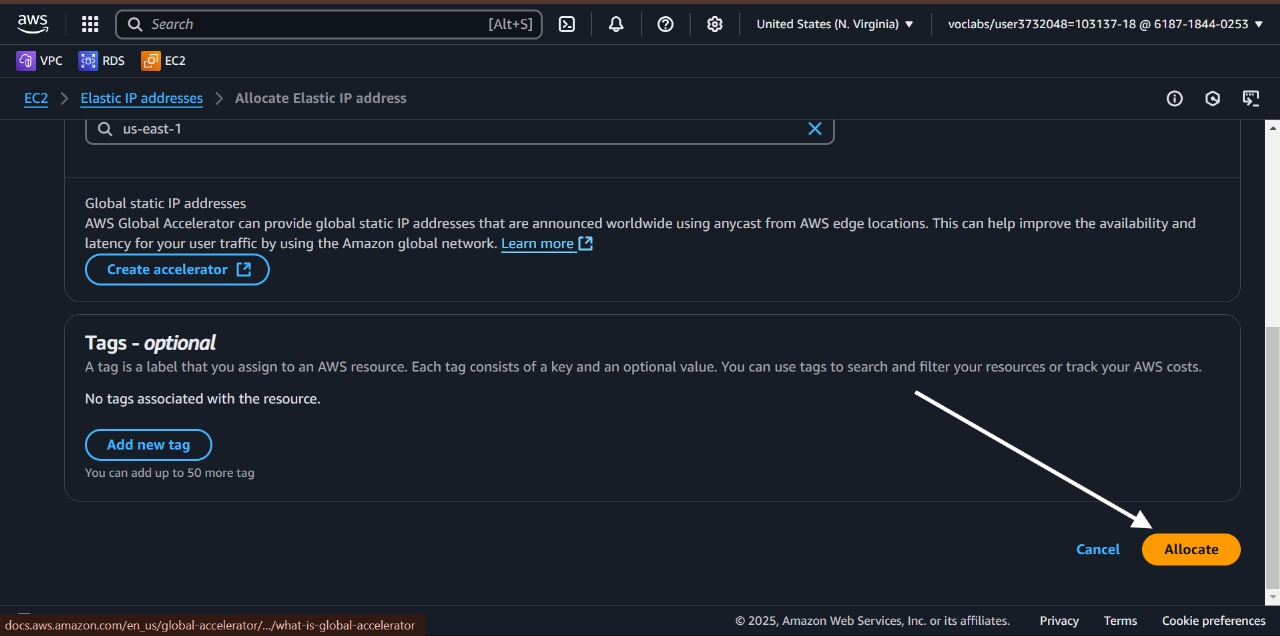The image size is (1280, 636).
Task: Click the AWS logo home icon
Action: [33, 24]
